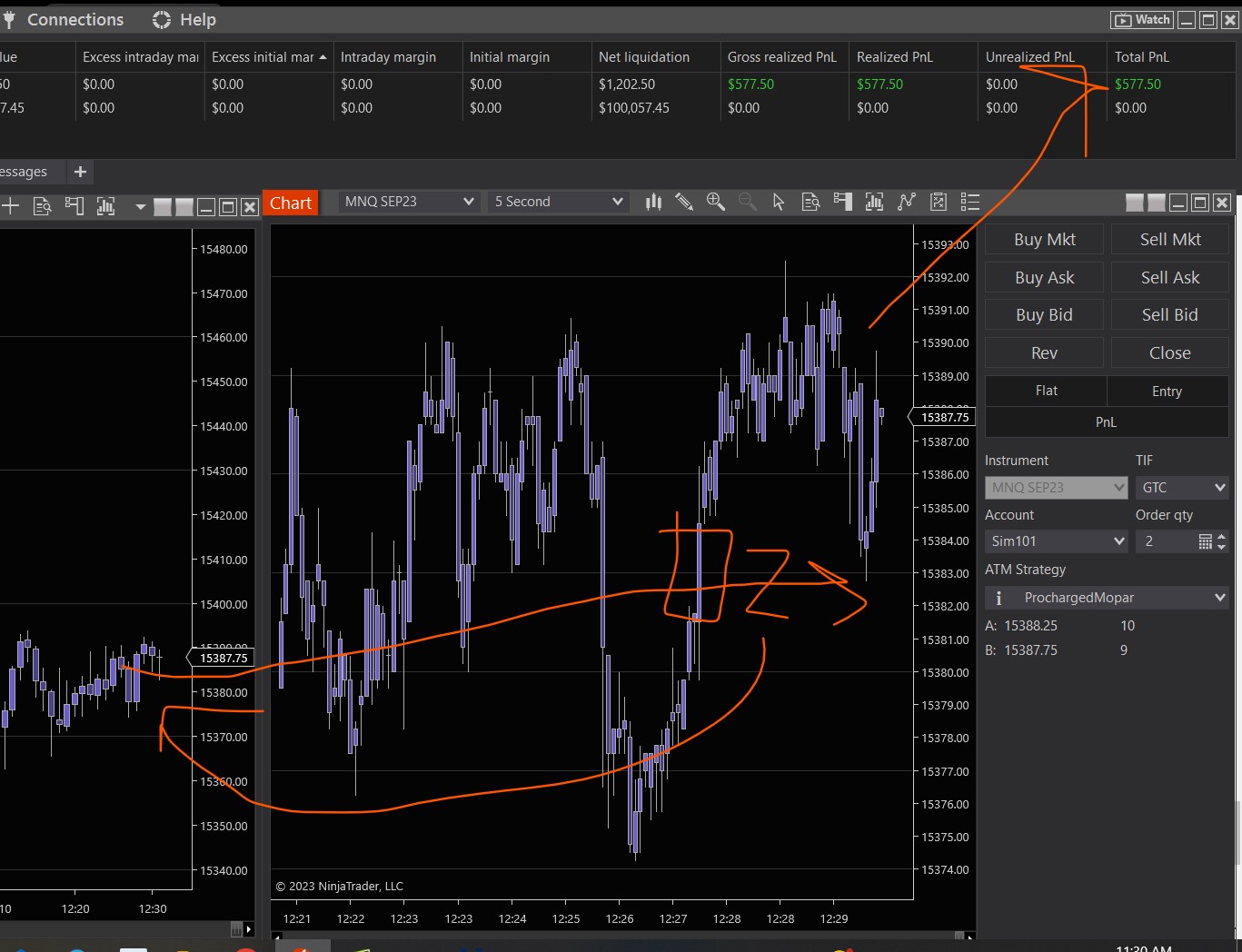The width and height of the screenshot is (1242, 952).
Task: Open Indicators in MNQ chart toolbar
Action: point(874,202)
